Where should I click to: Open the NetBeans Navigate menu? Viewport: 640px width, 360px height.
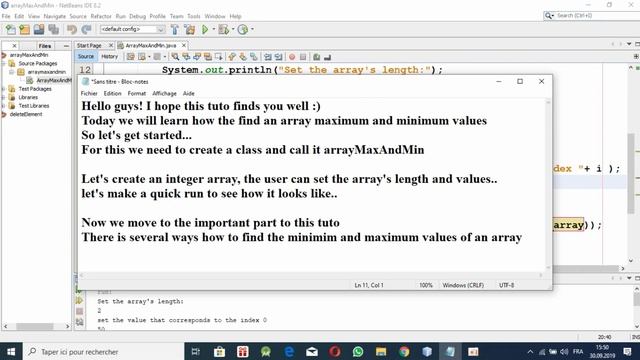(x=55, y=16)
